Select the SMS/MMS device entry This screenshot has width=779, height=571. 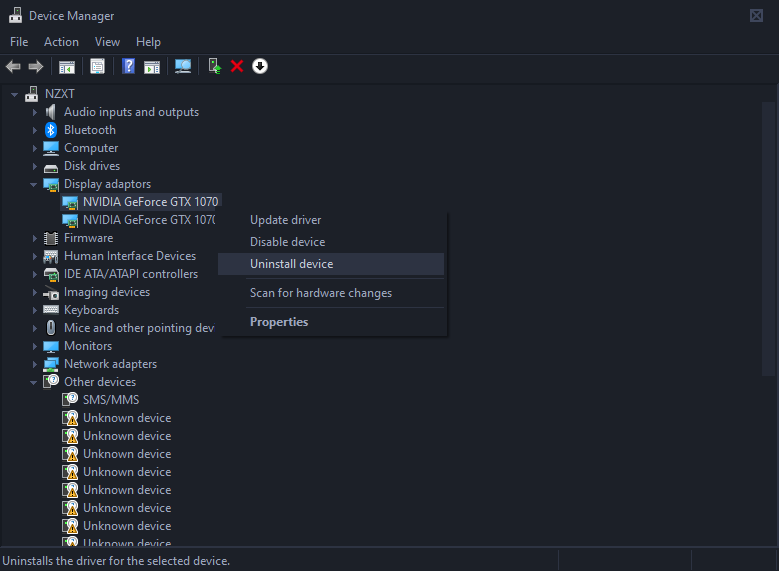coord(111,400)
